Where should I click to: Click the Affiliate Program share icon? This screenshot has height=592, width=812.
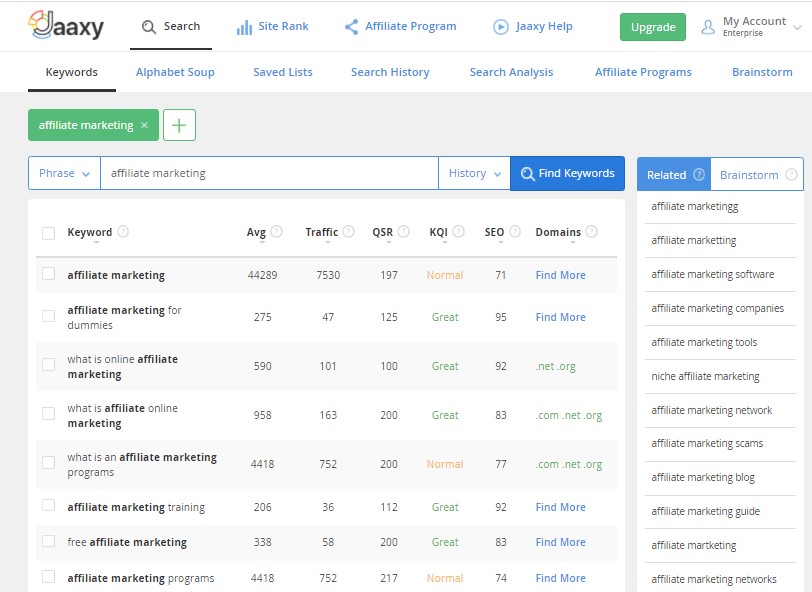click(352, 27)
